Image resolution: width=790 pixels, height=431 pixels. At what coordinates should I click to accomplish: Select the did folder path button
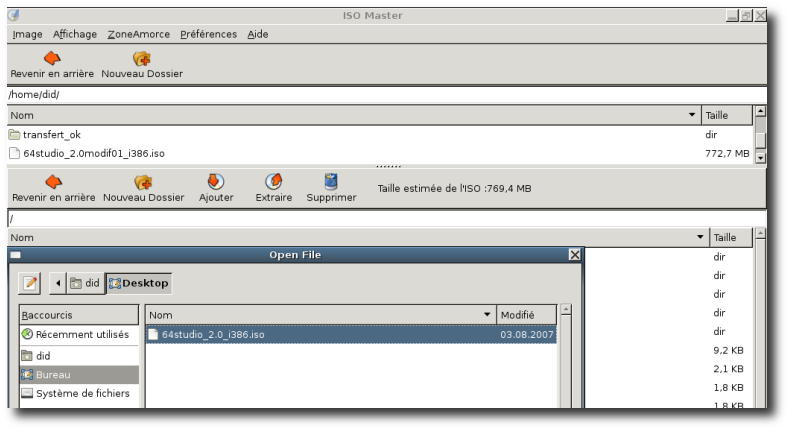(85, 283)
